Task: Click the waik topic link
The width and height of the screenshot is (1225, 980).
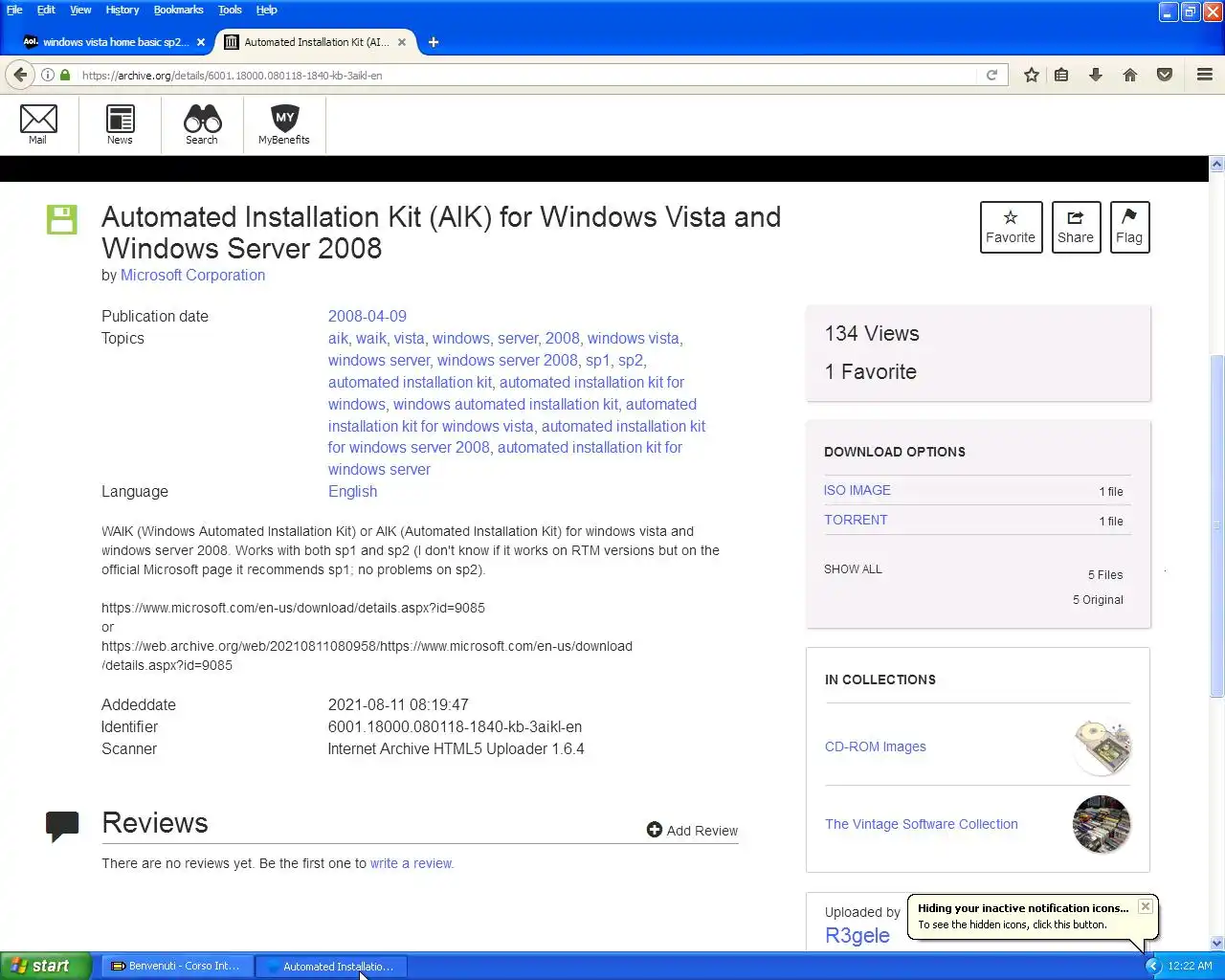Action: [371, 338]
